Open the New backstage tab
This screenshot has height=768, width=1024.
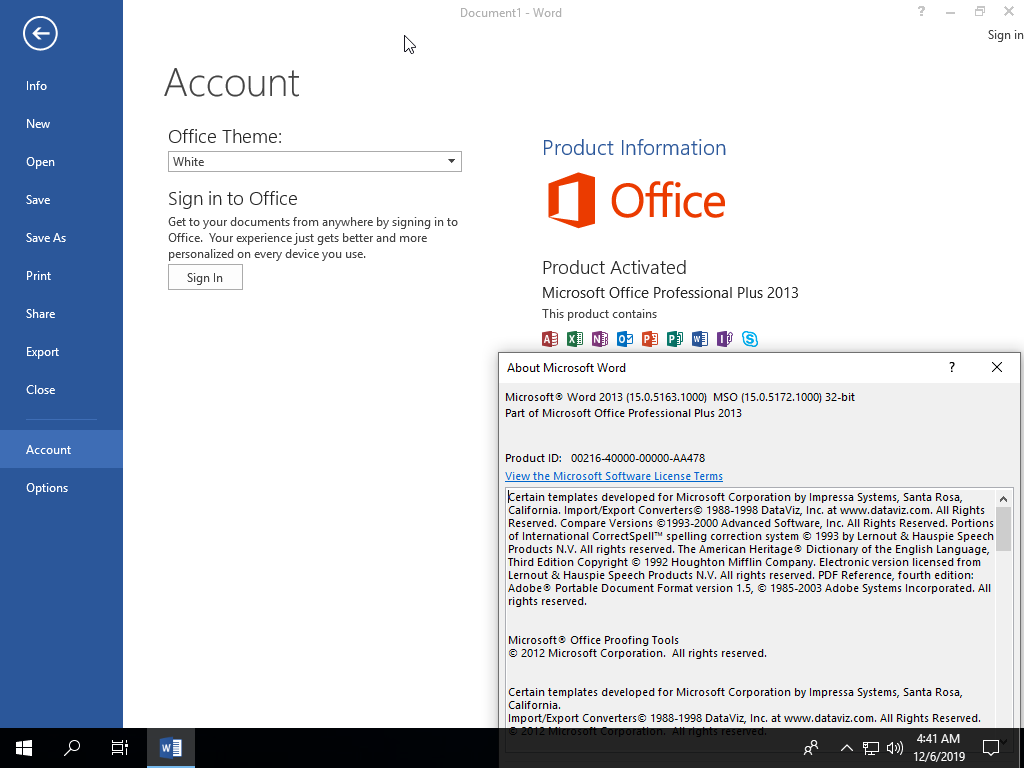tap(61, 123)
